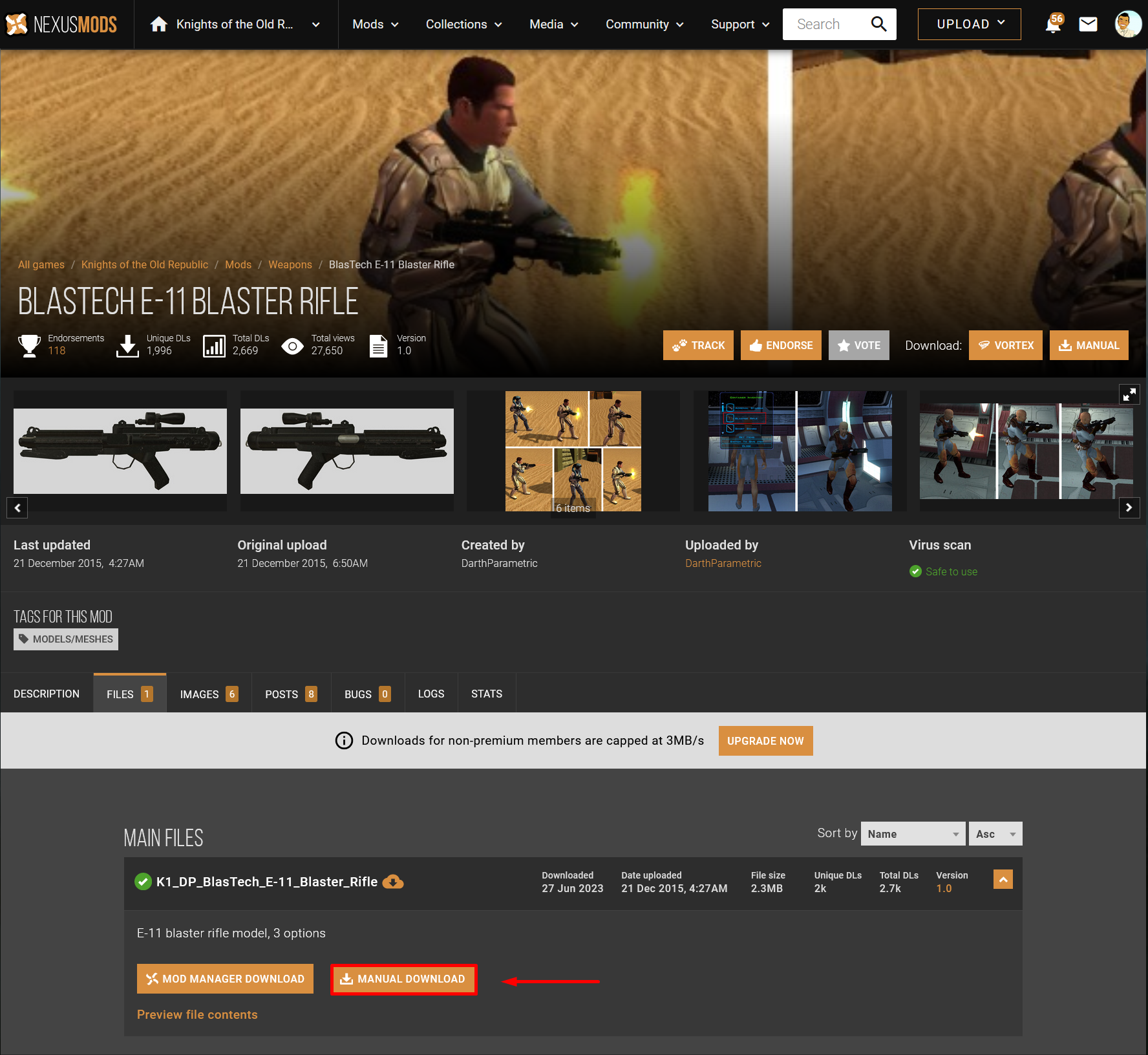Viewport: 1148px width, 1055px height.
Task: Click the Version document icon
Action: point(379,346)
